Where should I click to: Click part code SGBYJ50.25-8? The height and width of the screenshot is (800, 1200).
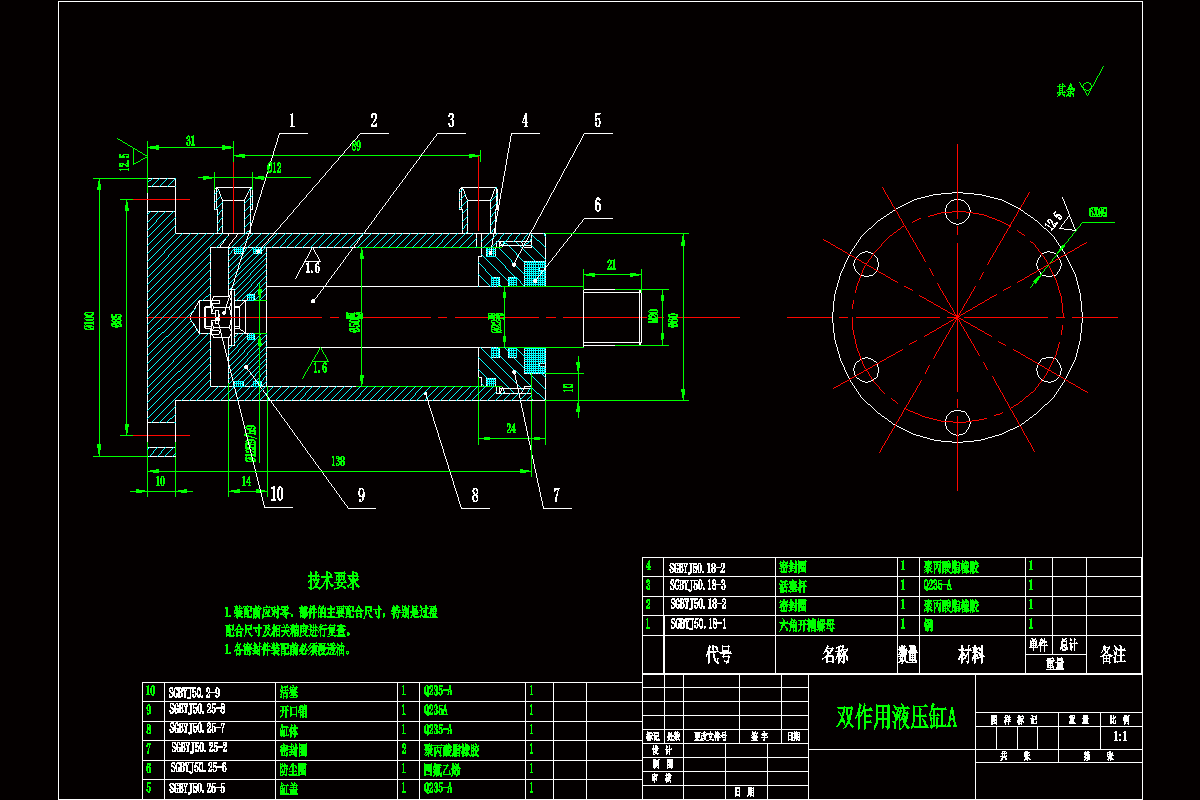(x=198, y=710)
